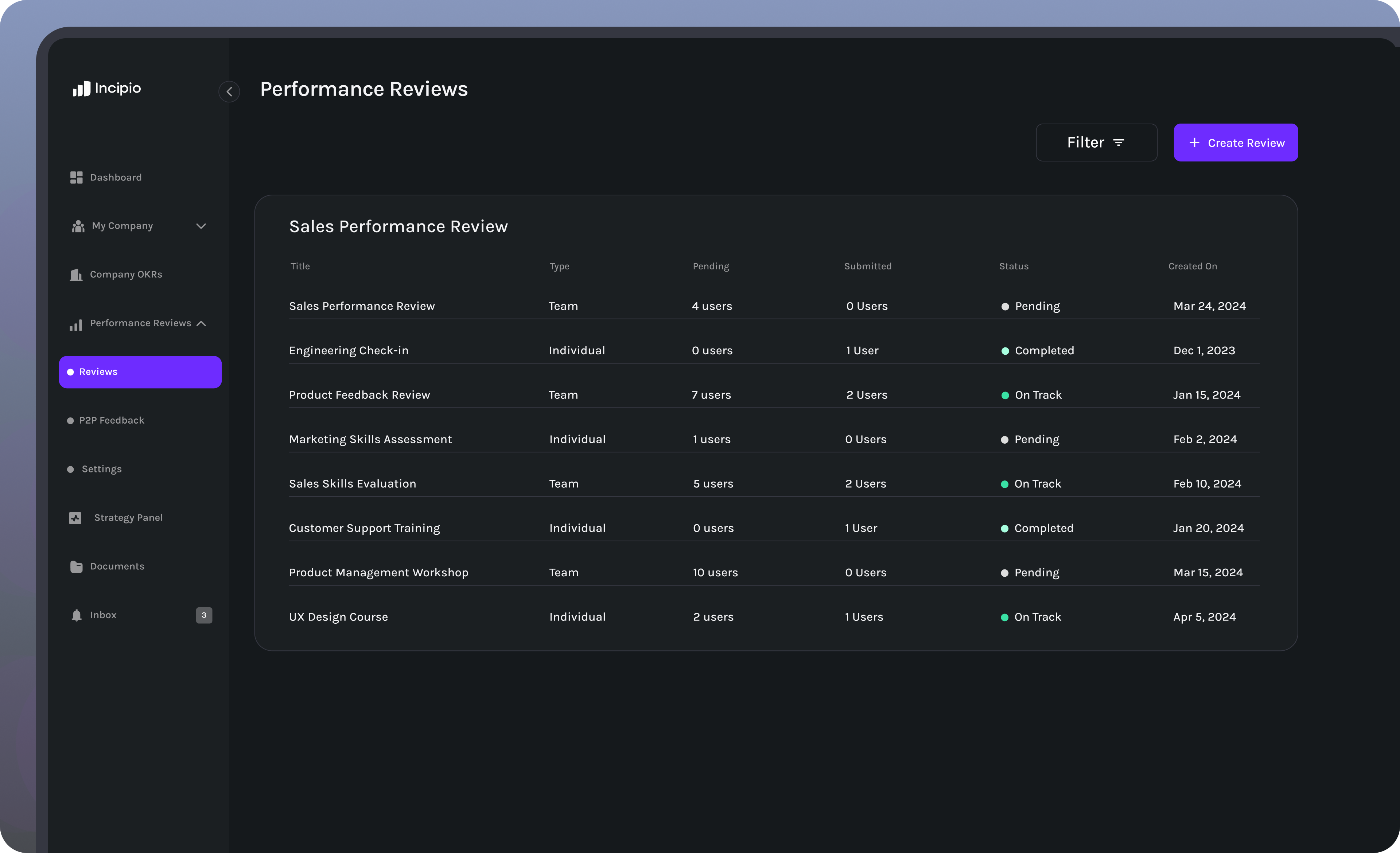The image size is (1400, 853).
Task: Click the Documents folder icon
Action: pyautogui.click(x=76, y=566)
